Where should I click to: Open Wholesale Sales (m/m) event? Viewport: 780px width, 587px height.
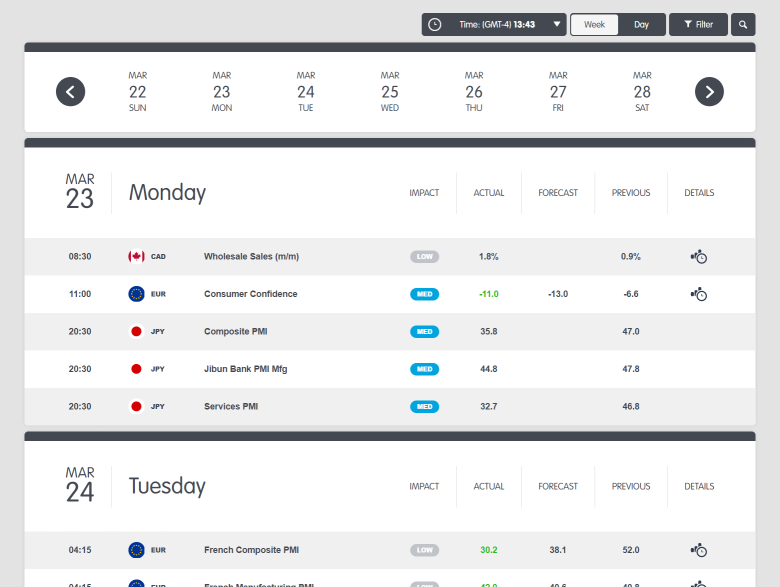251,257
